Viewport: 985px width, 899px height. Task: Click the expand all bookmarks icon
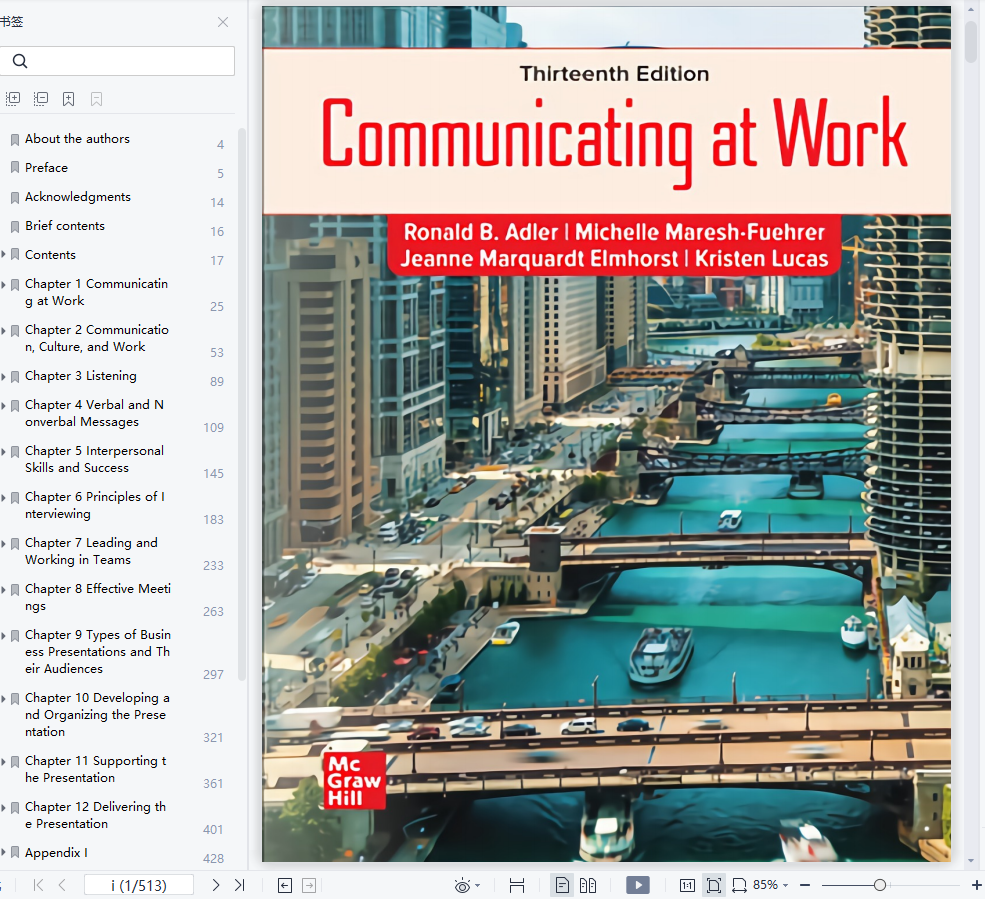(13, 99)
